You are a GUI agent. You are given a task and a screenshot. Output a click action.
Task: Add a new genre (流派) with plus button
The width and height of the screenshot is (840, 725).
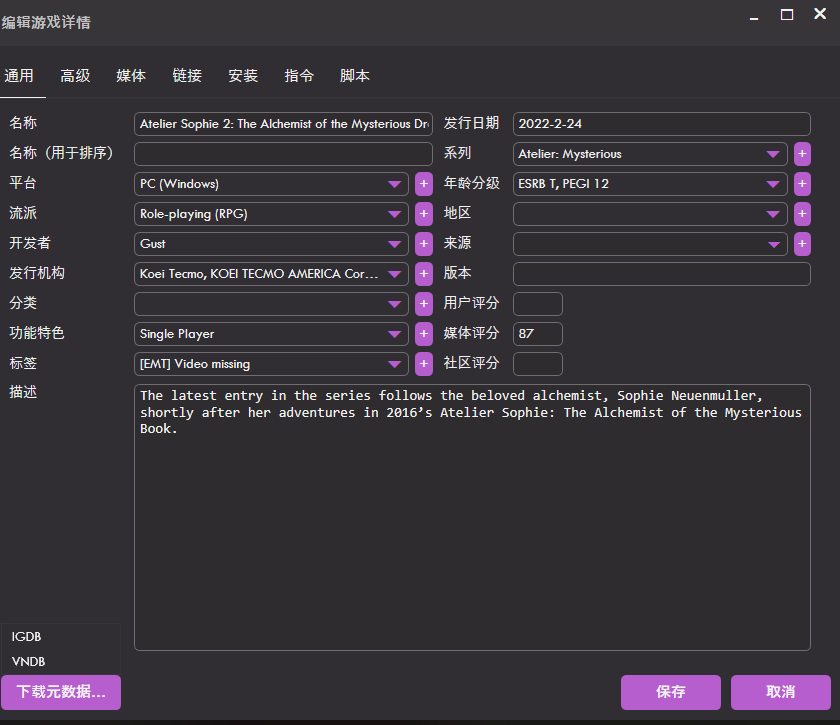[x=424, y=214]
